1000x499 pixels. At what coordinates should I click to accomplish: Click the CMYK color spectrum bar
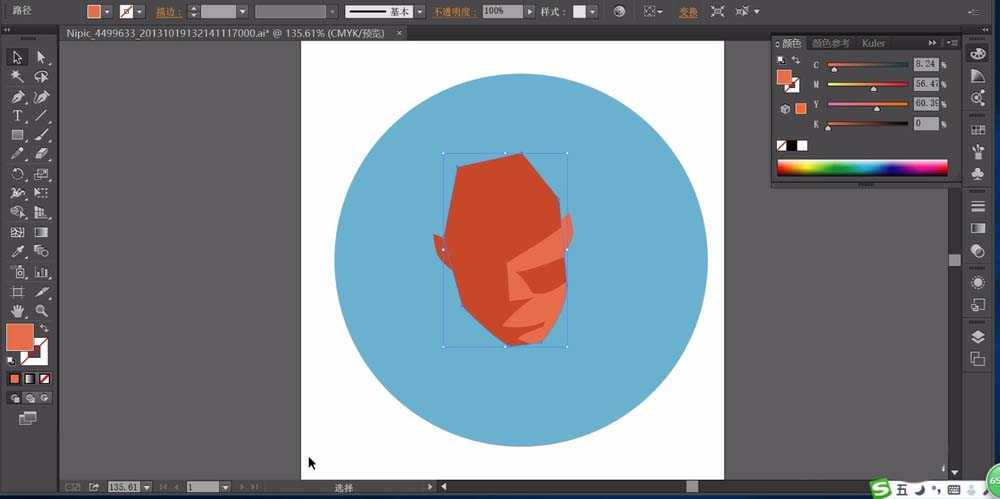[x=862, y=167]
